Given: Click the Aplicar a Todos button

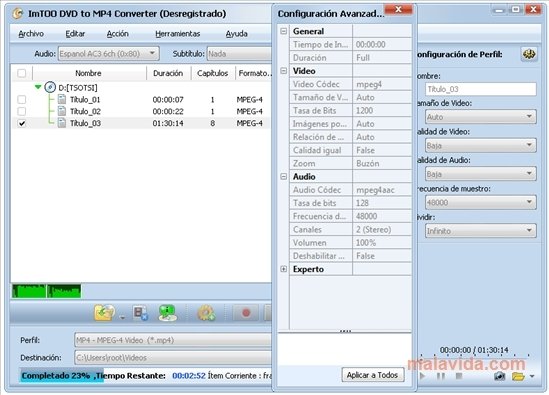Looking at the screenshot, I should (373, 375).
